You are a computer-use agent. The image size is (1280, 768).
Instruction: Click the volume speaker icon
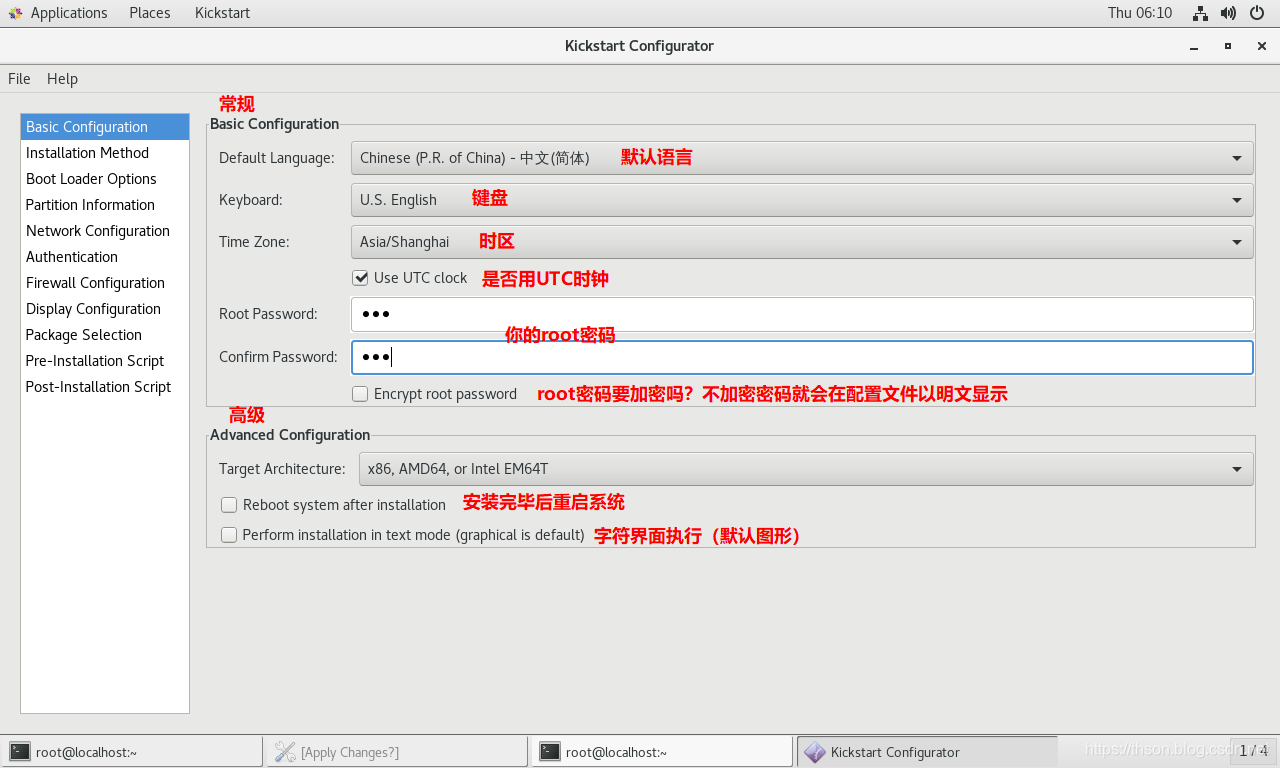(x=1228, y=13)
